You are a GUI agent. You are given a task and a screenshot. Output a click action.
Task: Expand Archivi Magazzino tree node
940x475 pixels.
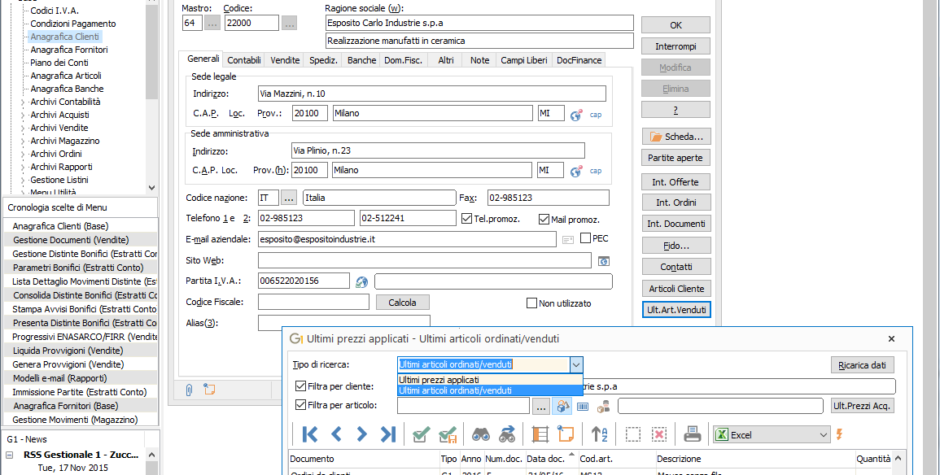(23, 141)
